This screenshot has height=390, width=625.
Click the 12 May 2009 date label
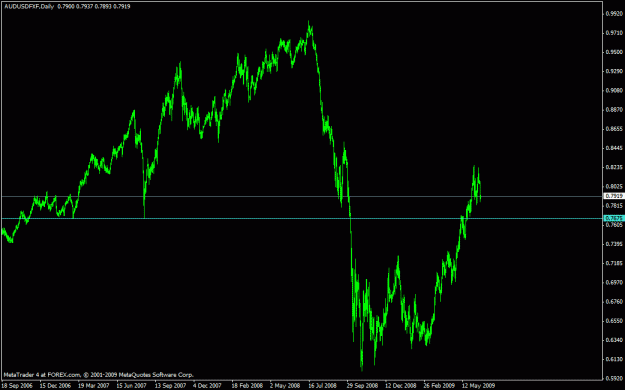(x=478, y=386)
